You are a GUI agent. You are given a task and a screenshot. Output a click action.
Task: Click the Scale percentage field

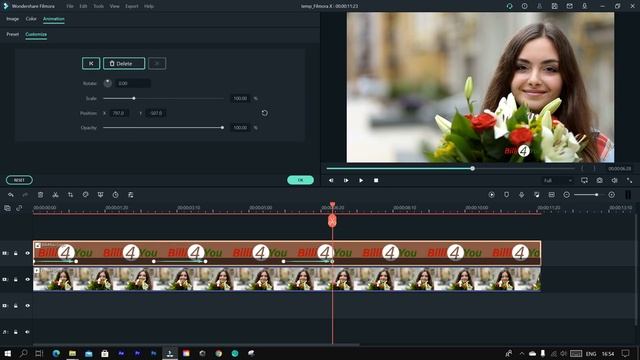(240, 98)
